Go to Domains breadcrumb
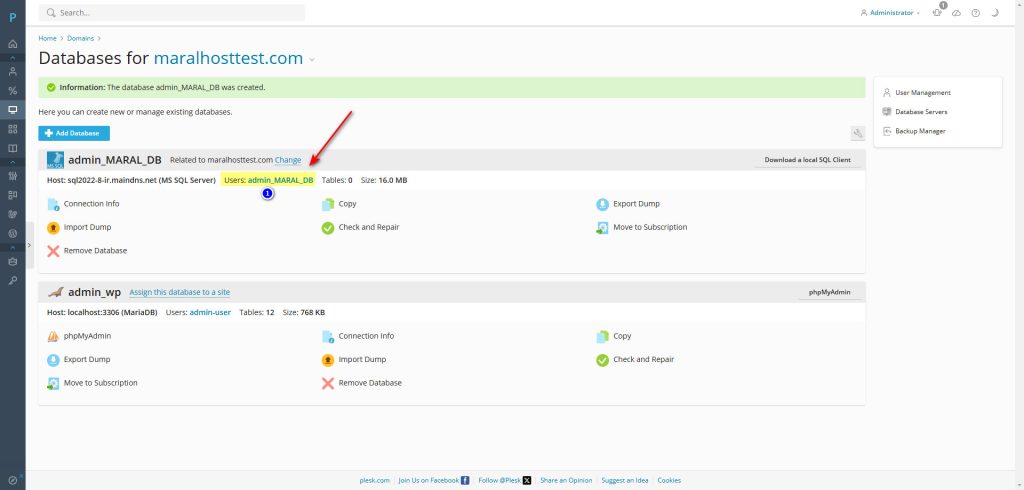The height and width of the screenshot is (490, 1024). pos(80,39)
